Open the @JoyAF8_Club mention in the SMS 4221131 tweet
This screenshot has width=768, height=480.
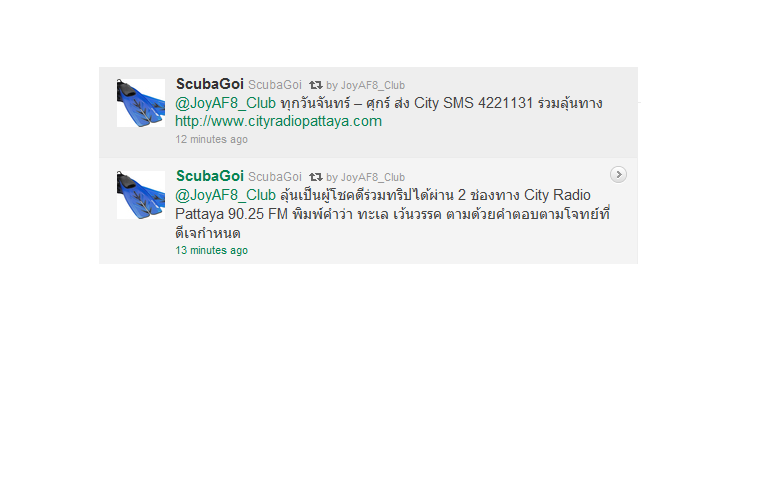(225, 103)
